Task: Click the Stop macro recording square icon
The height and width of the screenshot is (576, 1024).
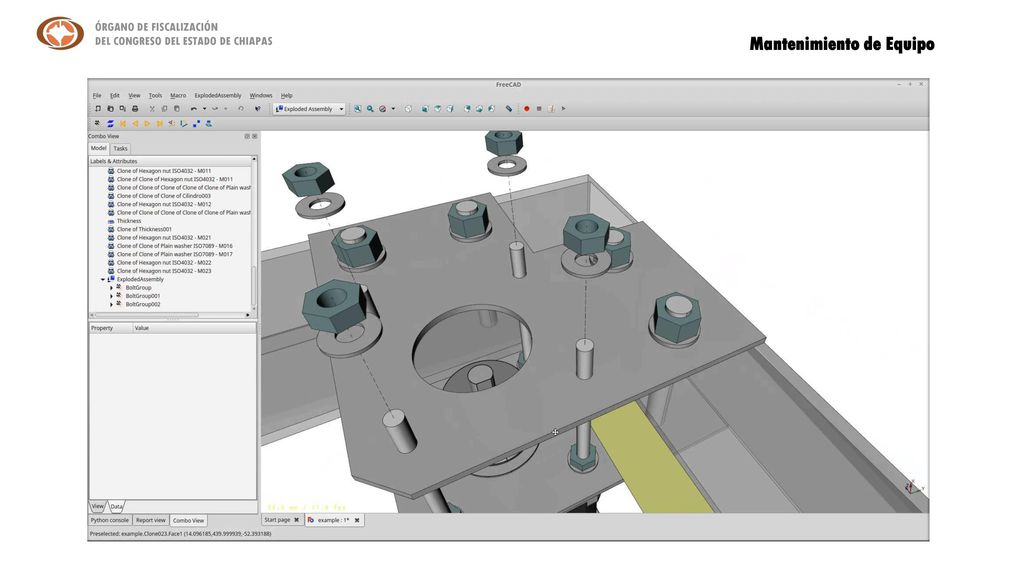Action: [x=539, y=108]
